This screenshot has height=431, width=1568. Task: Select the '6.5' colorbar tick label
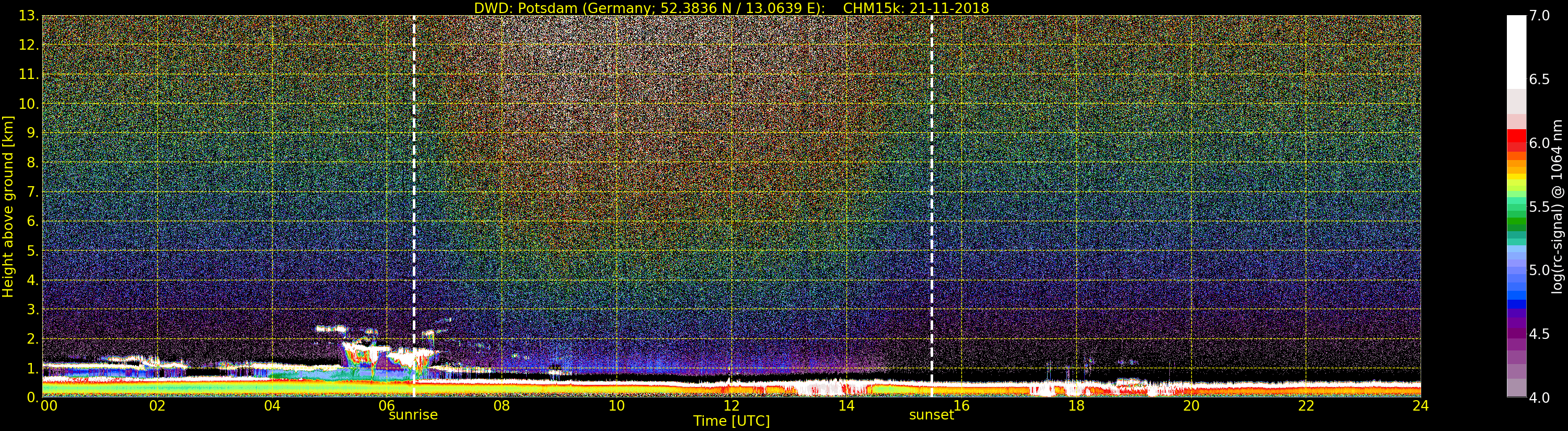coord(1539,80)
